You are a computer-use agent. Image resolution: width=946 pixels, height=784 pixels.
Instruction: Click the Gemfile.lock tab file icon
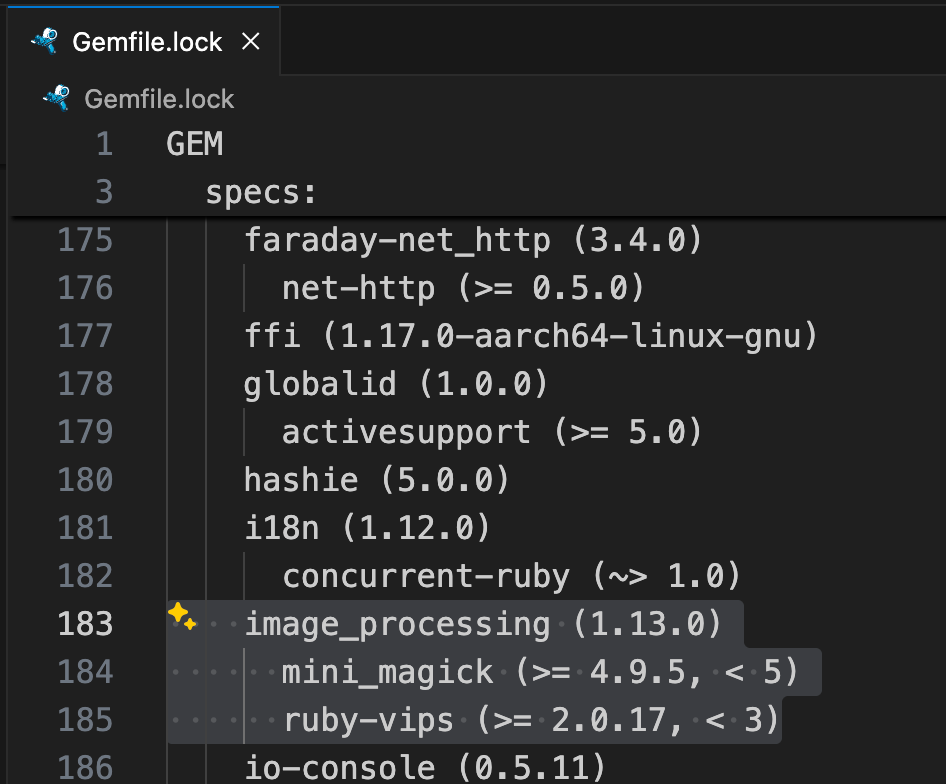44,41
